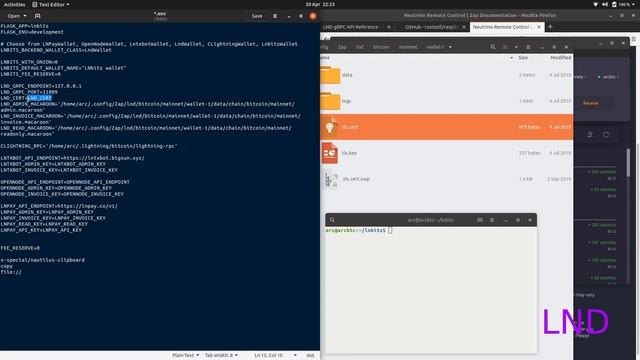The height and width of the screenshot is (360, 640).
Task: Click the terminal prompt input area
Action: (390, 230)
